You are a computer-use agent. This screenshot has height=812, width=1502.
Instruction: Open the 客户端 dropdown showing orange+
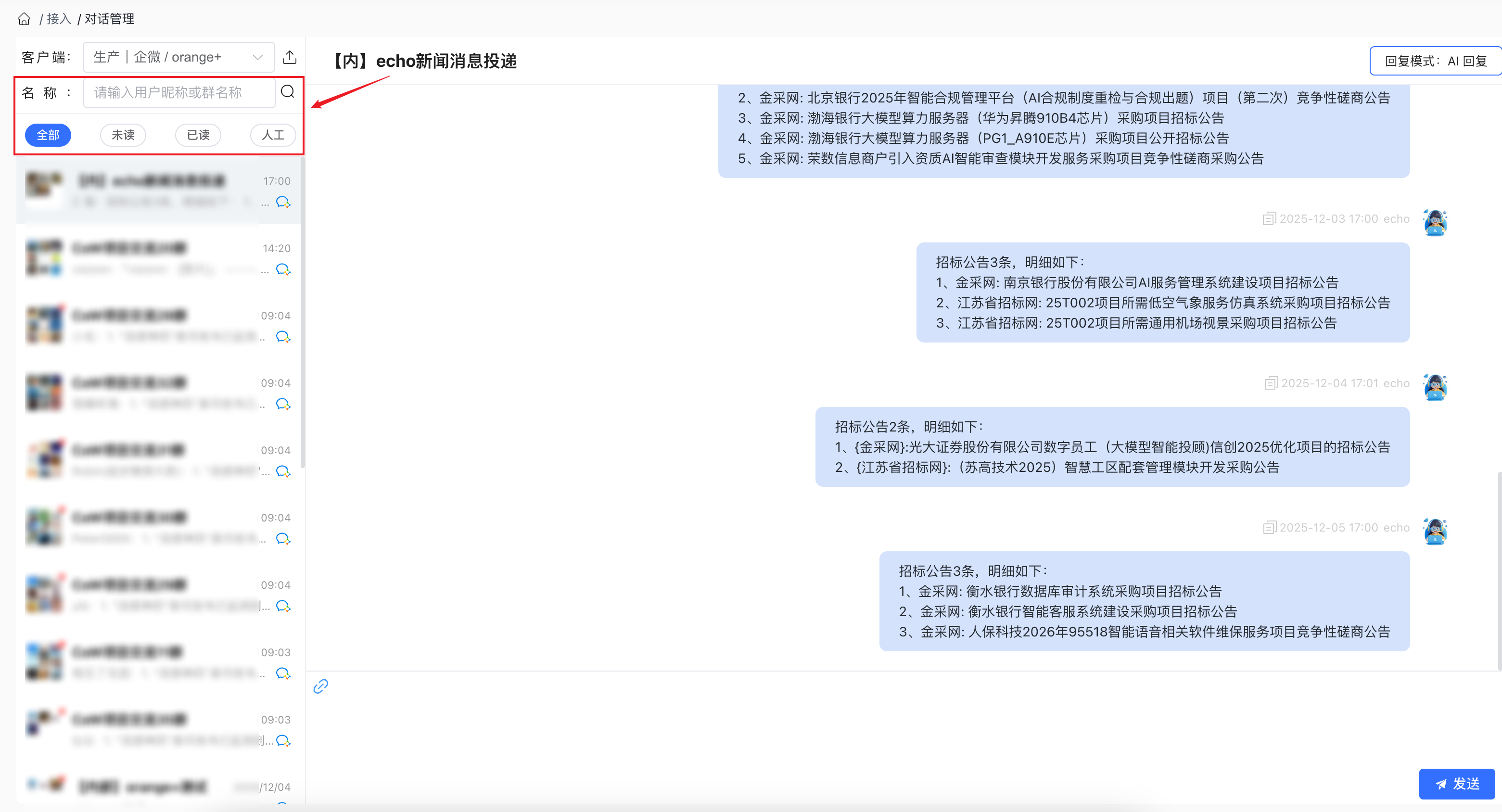(178, 57)
